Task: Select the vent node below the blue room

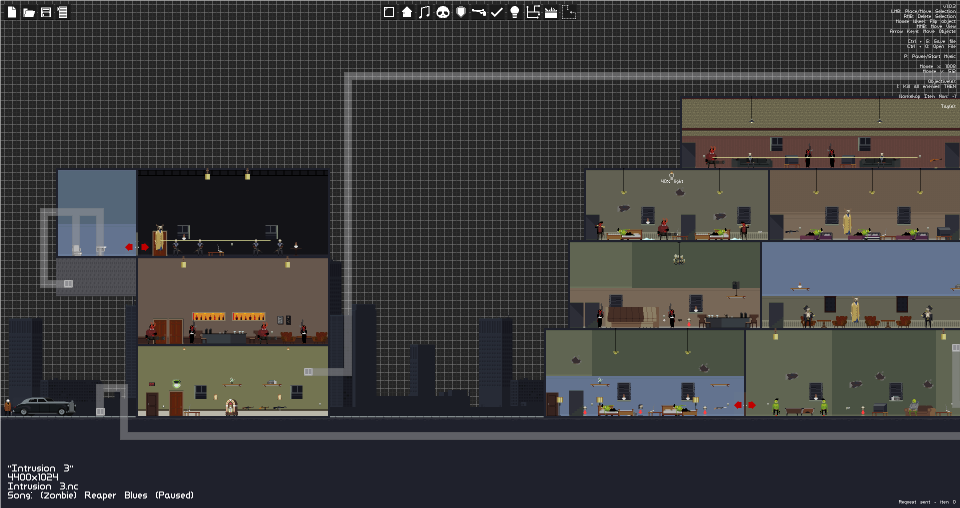Action: tap(69, 283)
